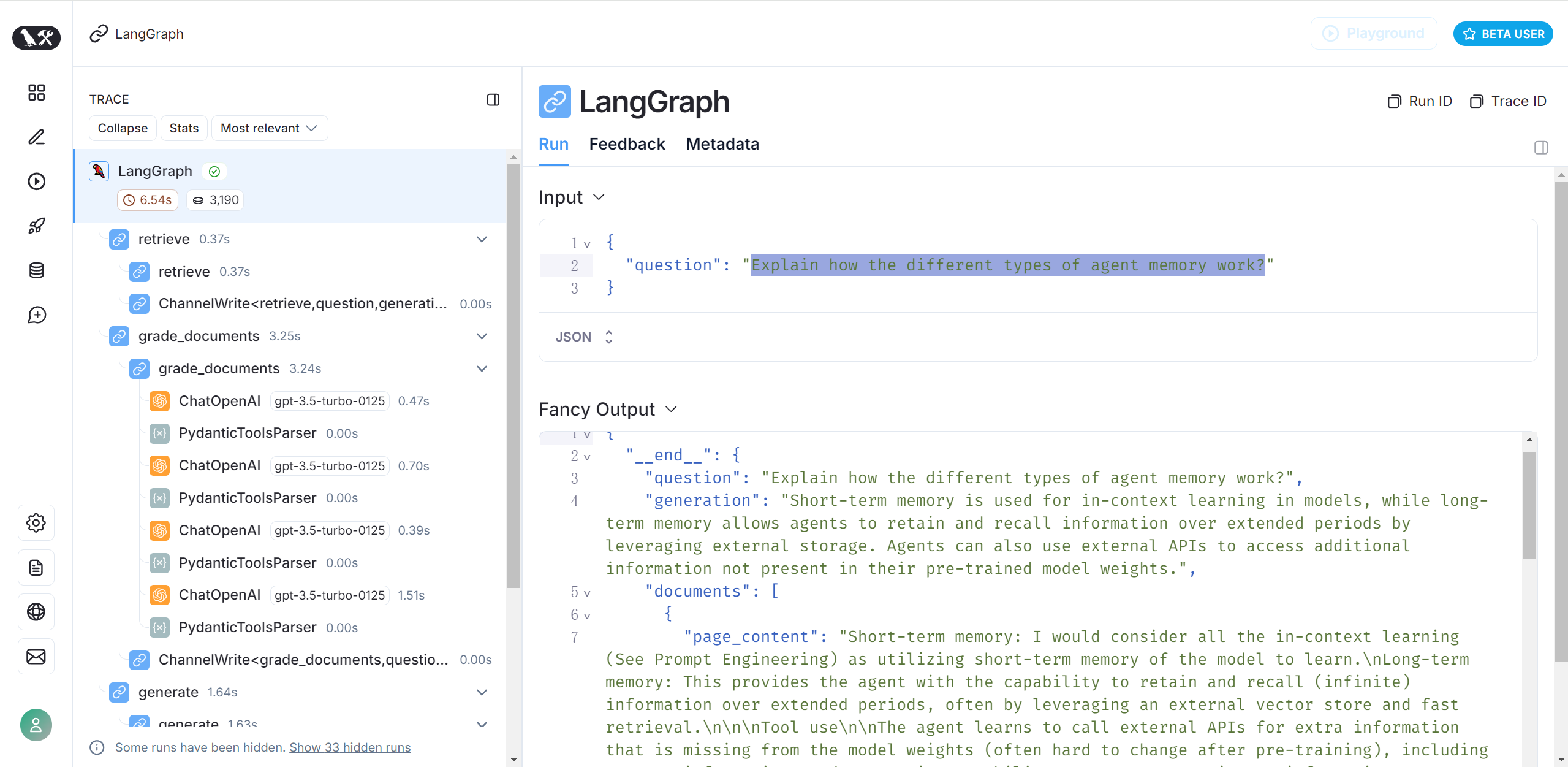The image size is (1568, 767).
Task: Toggle the right side panel icon
Action: point(1541,148)
